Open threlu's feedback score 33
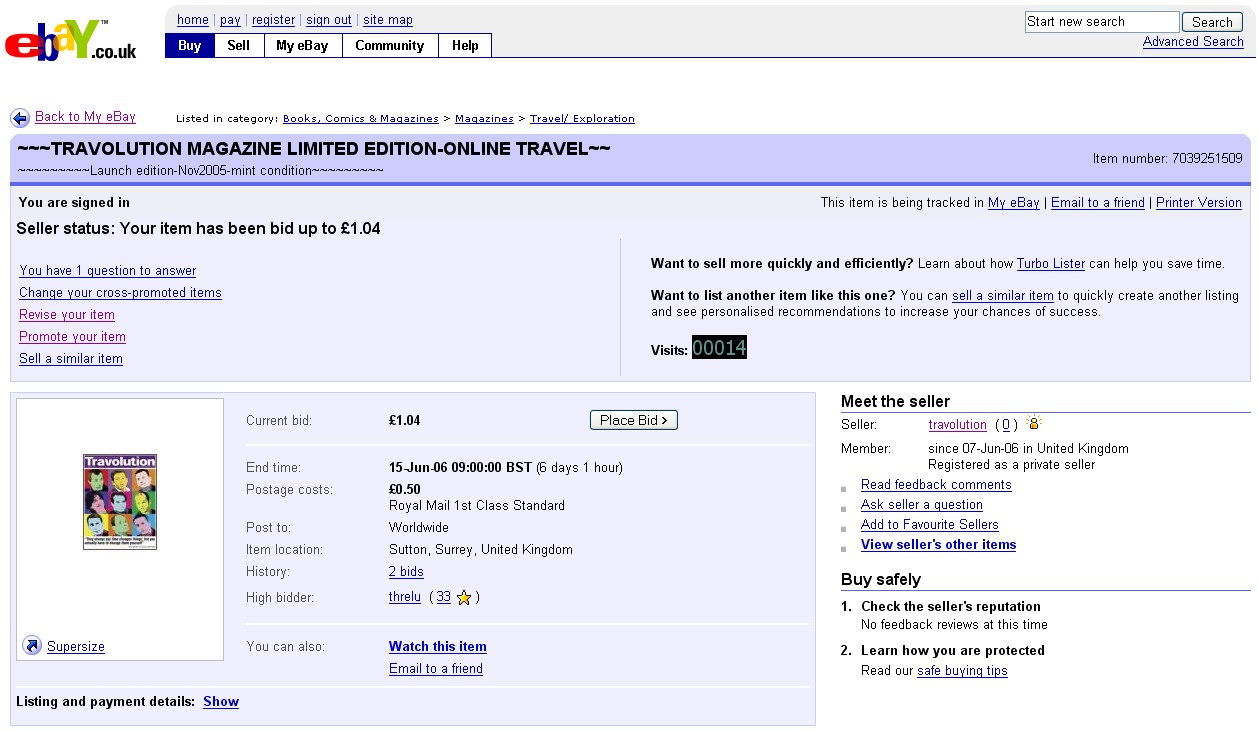 point(444,597)
